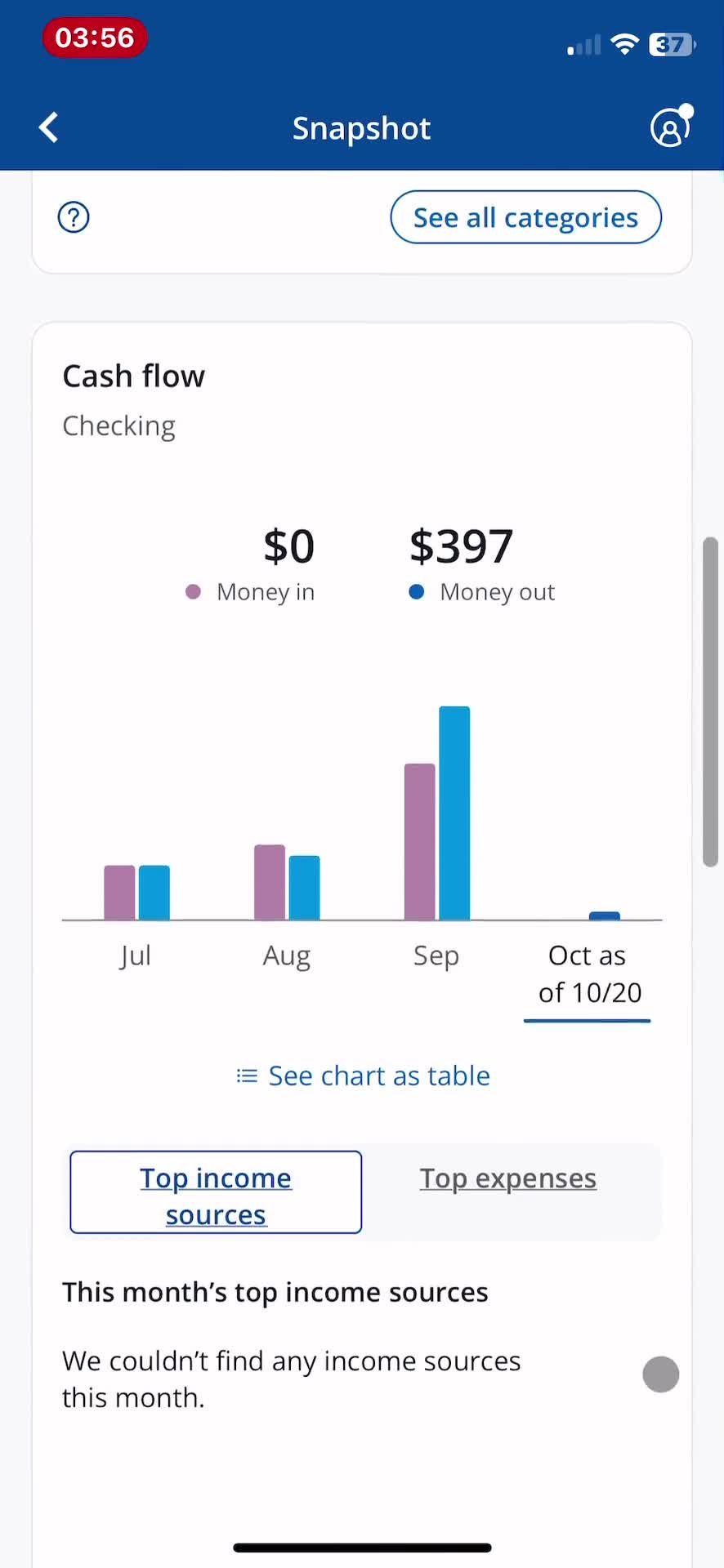
Task: Tap the question mark help icon
Action: click(x=74, y=217)
